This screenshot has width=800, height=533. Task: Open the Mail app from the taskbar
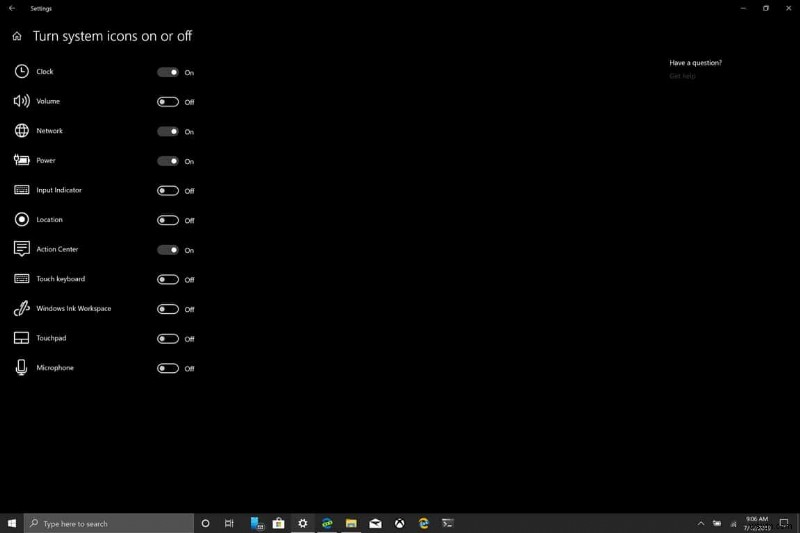(x=376, y=523)
